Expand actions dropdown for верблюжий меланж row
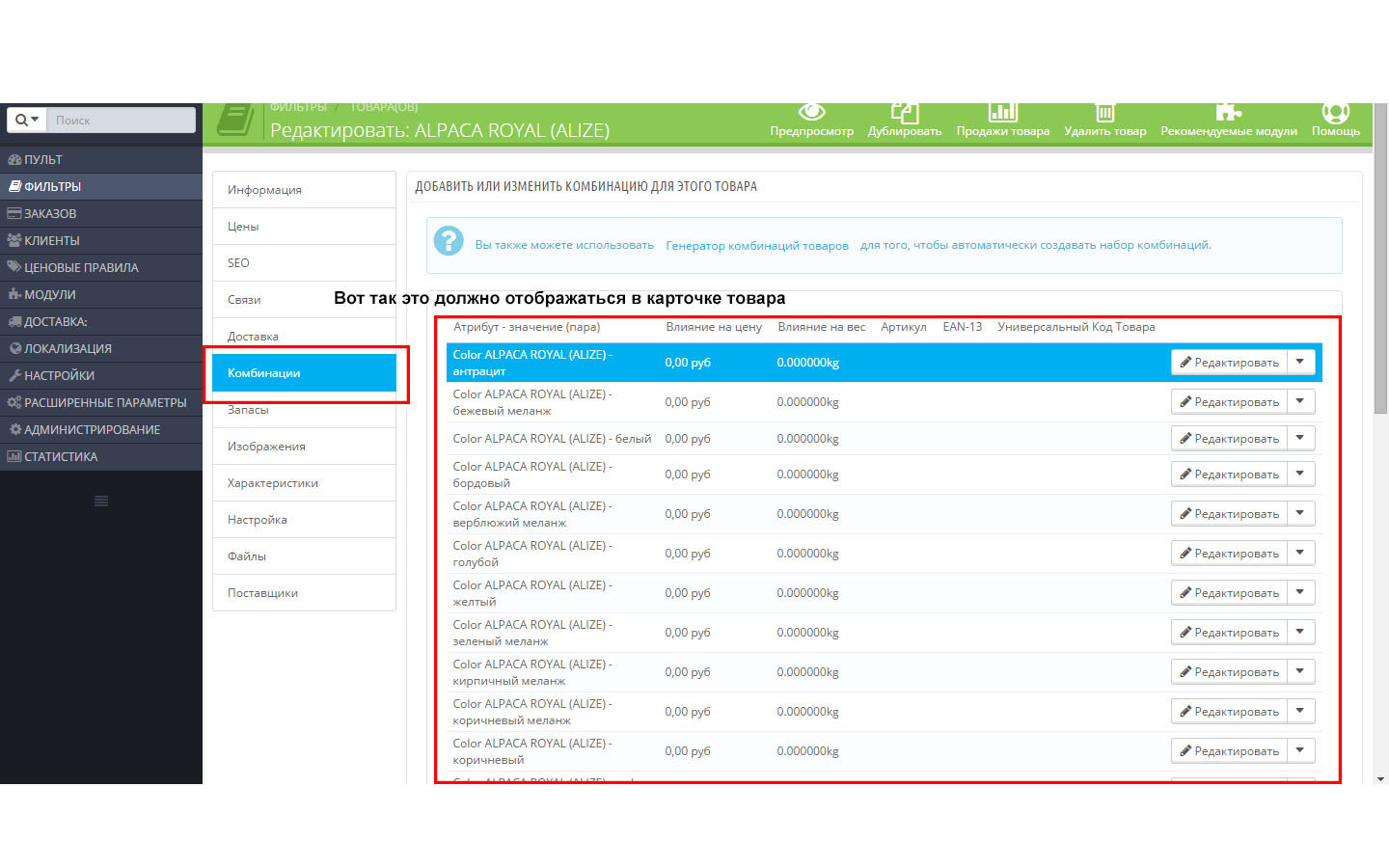Image resolution: width=1389 pixels, height=868 pixels. point(1300,514)
